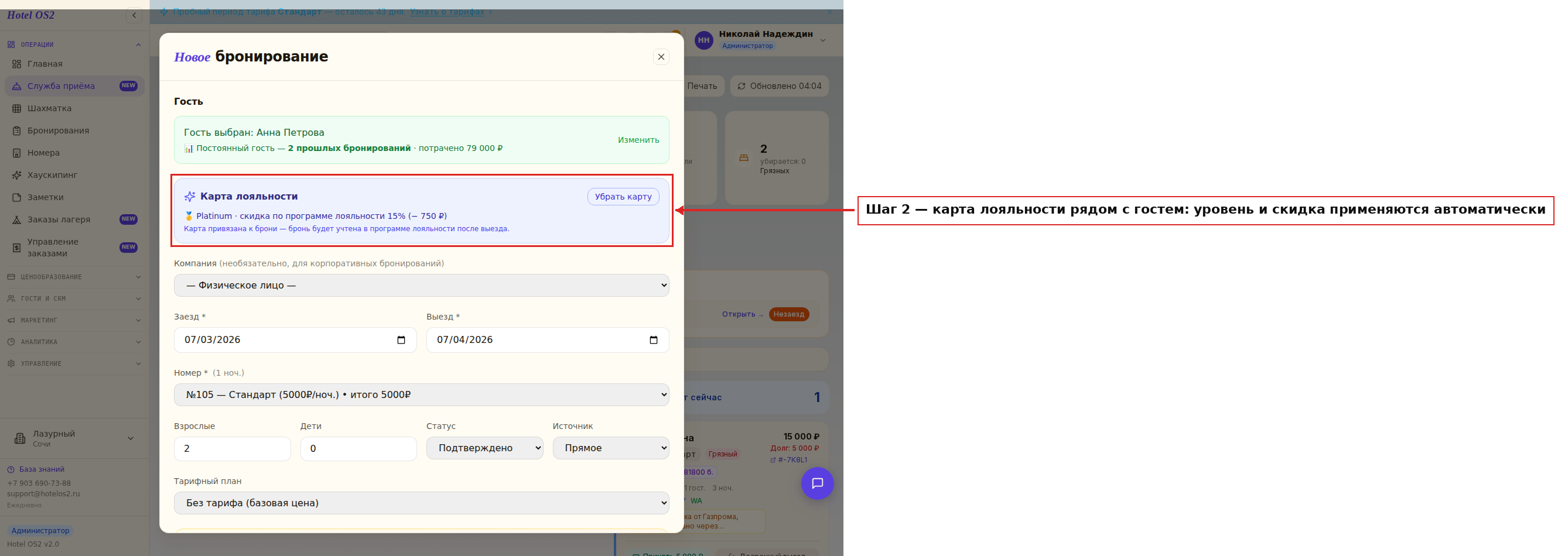Image resolution: width=1568 pixels, height=556 pixels.
Task: Expand the Ценообразование section
Action: pos(74,277)
